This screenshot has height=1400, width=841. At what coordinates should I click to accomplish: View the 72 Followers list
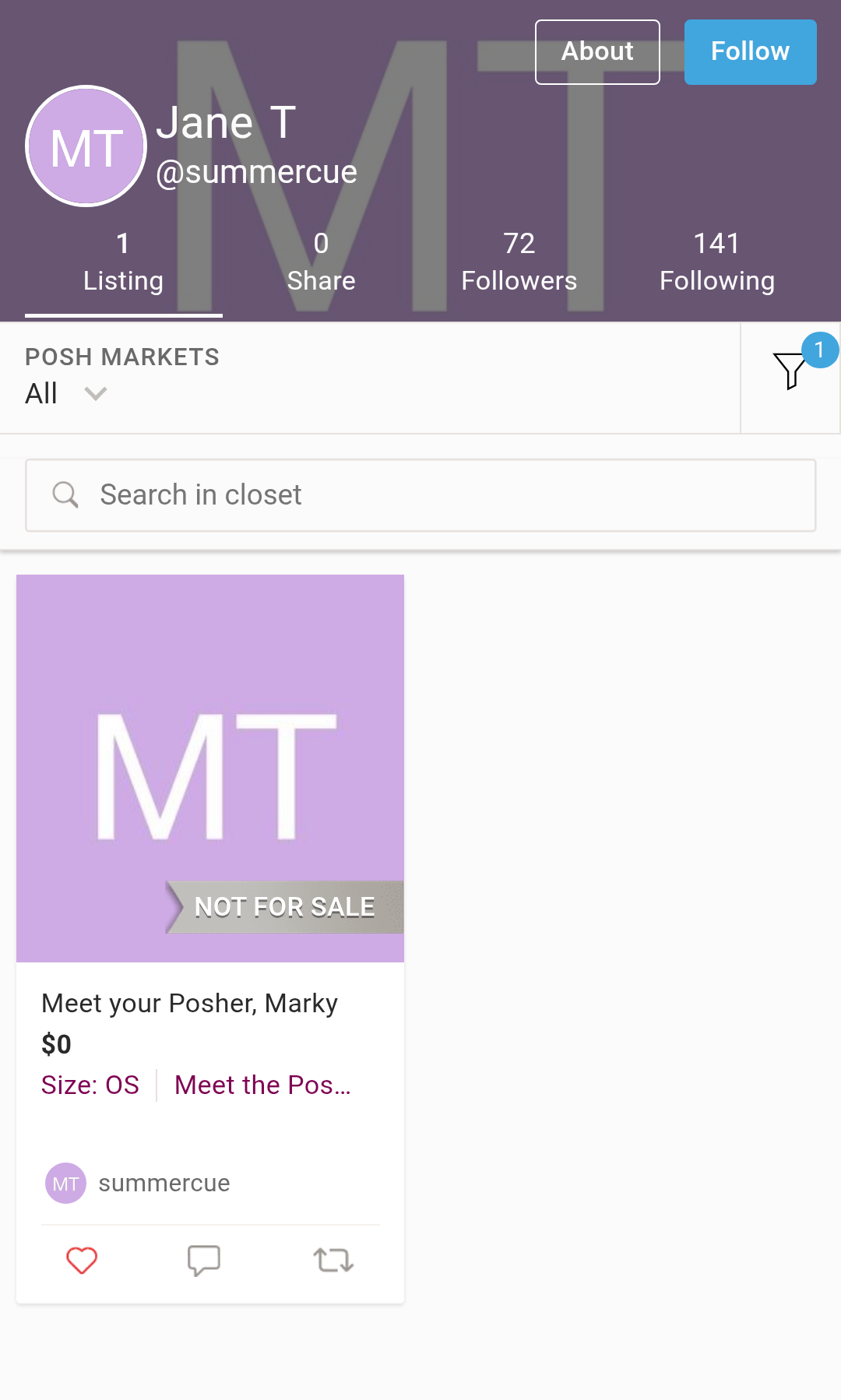tap(519, 262)
